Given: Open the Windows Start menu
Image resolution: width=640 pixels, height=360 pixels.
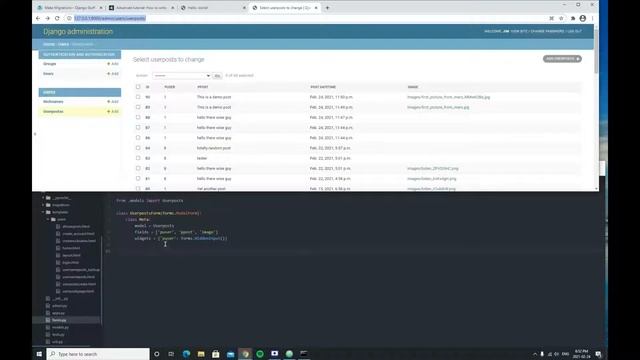Looking at the screenshot, I should coord(39,354).
